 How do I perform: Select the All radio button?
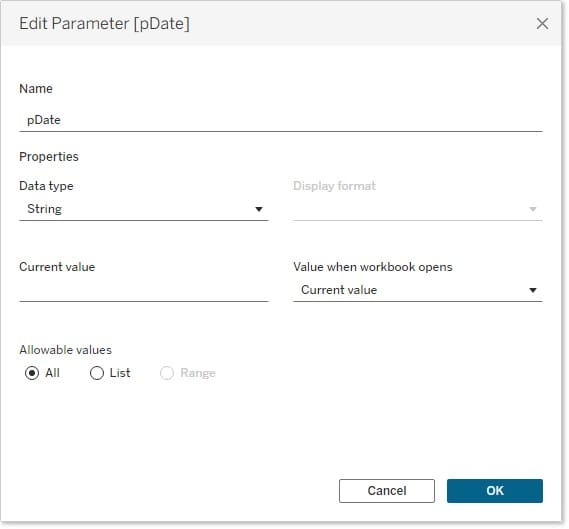click(x=32, y=373)
